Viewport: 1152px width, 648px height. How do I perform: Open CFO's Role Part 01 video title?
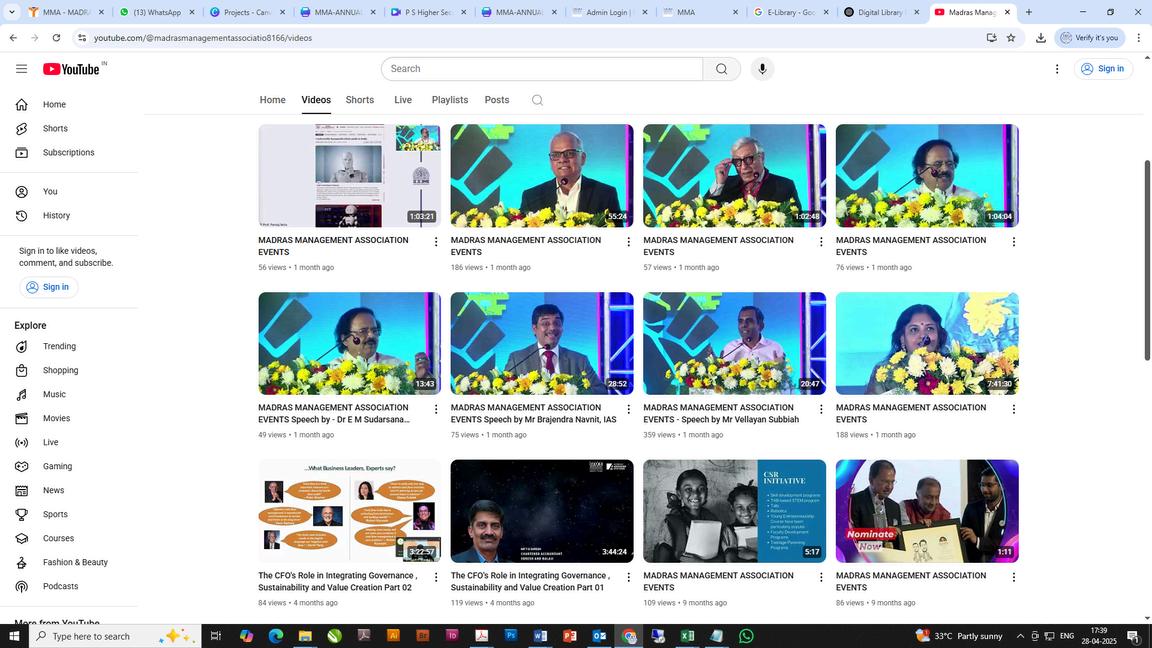click(x=530, y=581)
